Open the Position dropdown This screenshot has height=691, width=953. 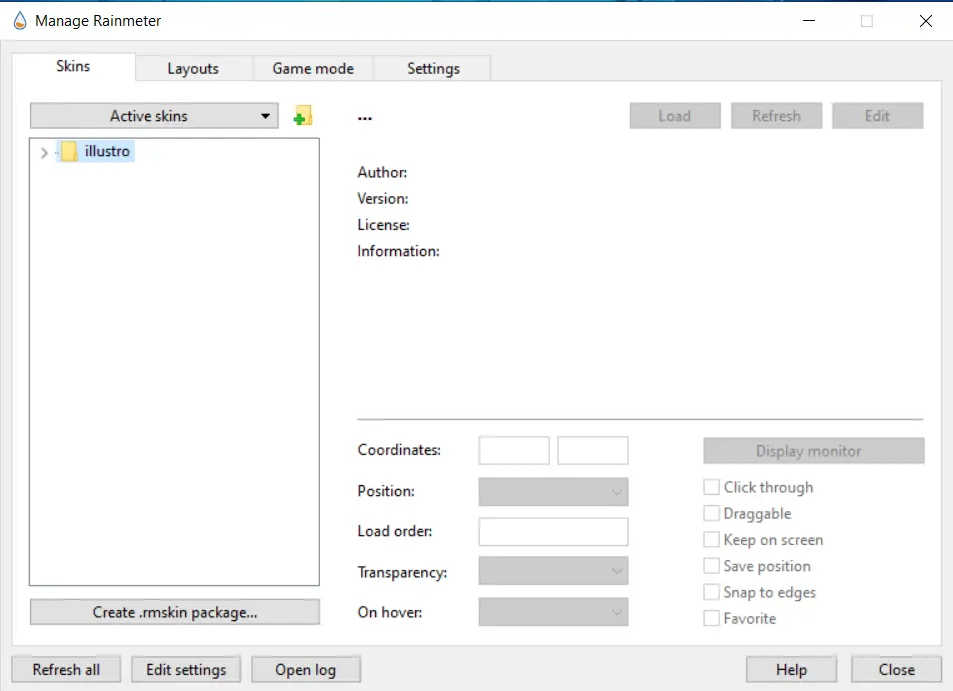pyautogui.click(x=553, y=492)
